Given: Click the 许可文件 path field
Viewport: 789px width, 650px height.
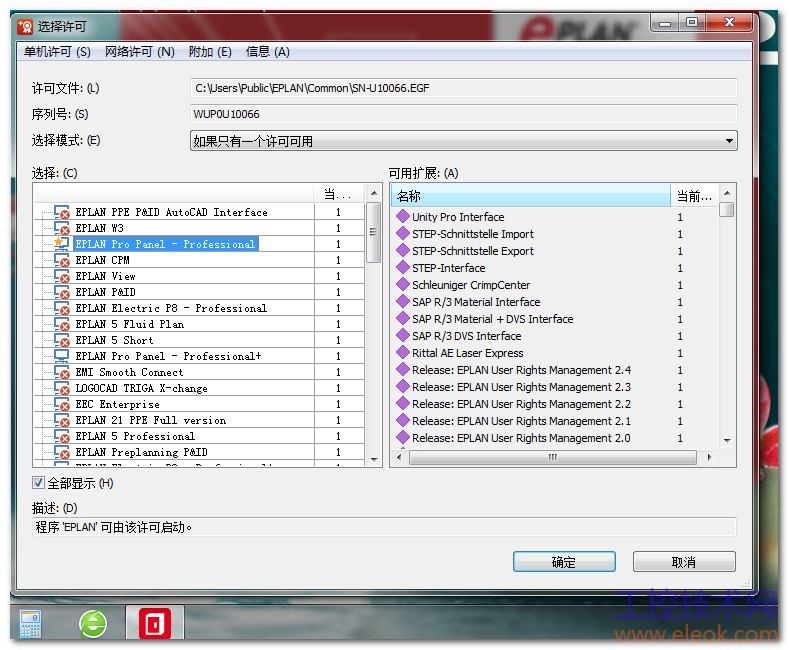Looking at the screenshot, I should (463, 88).
